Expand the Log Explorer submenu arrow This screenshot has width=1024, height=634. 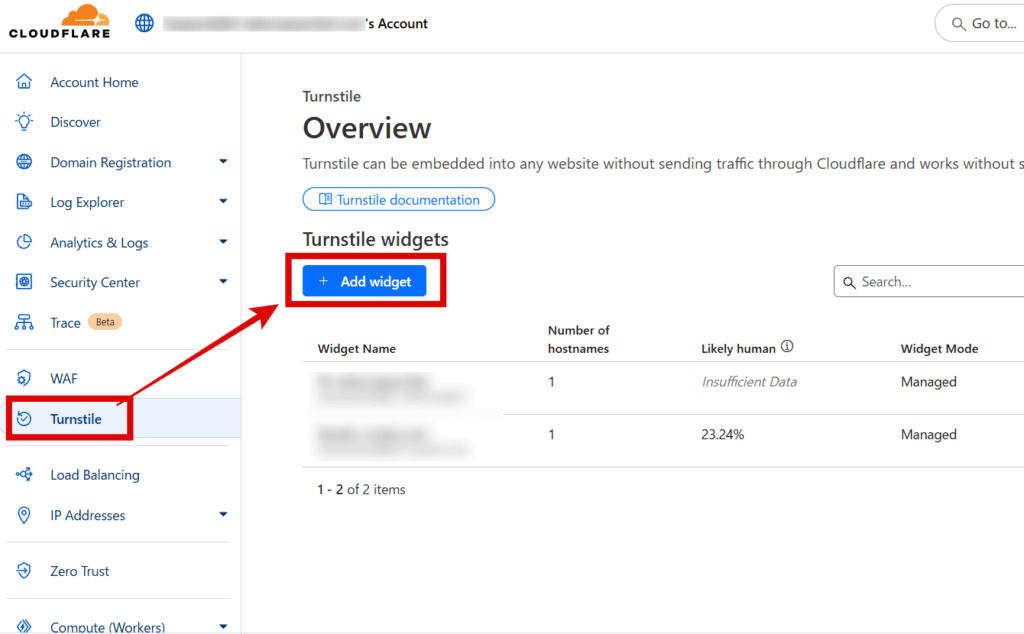tap(223, 202)
